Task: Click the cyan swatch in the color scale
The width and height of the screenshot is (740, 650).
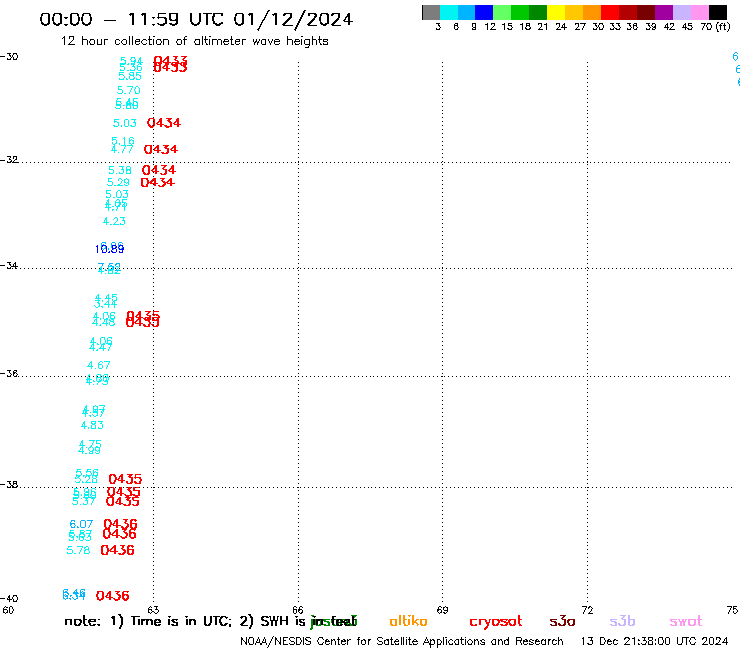Action: click(x=448, y=12)
